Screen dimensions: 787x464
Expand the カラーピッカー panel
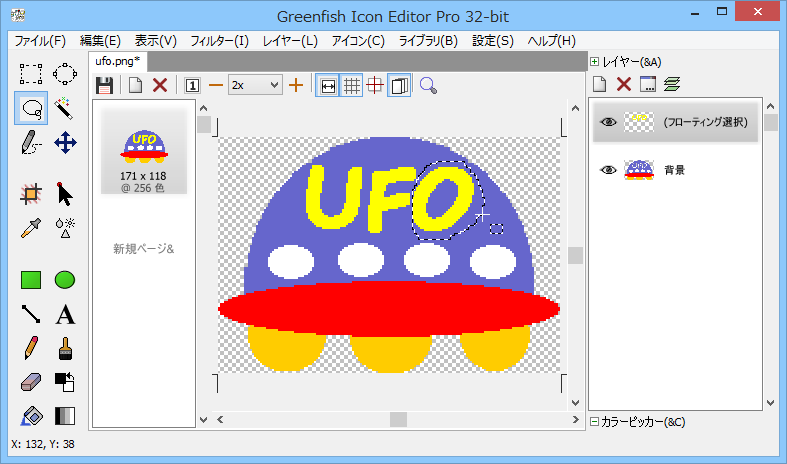click(595, 422)
